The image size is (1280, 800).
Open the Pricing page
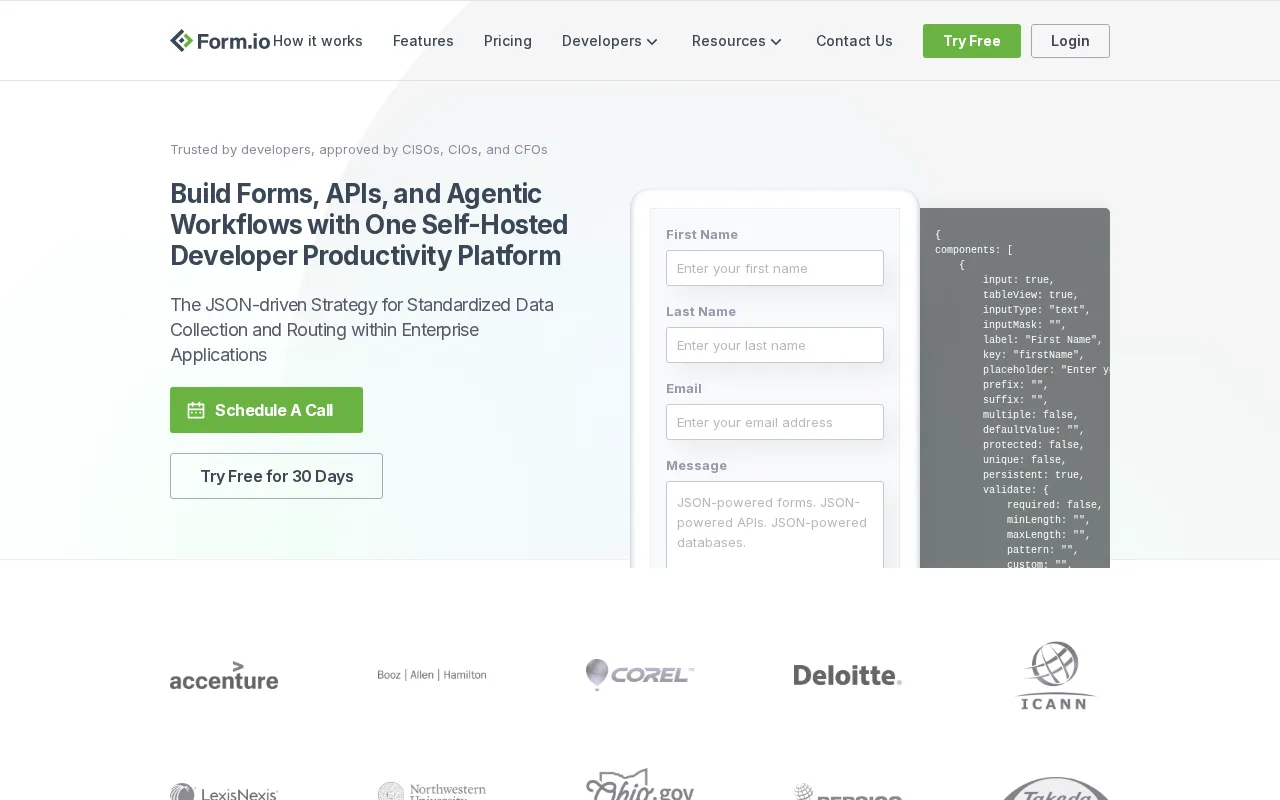[508, 41]
